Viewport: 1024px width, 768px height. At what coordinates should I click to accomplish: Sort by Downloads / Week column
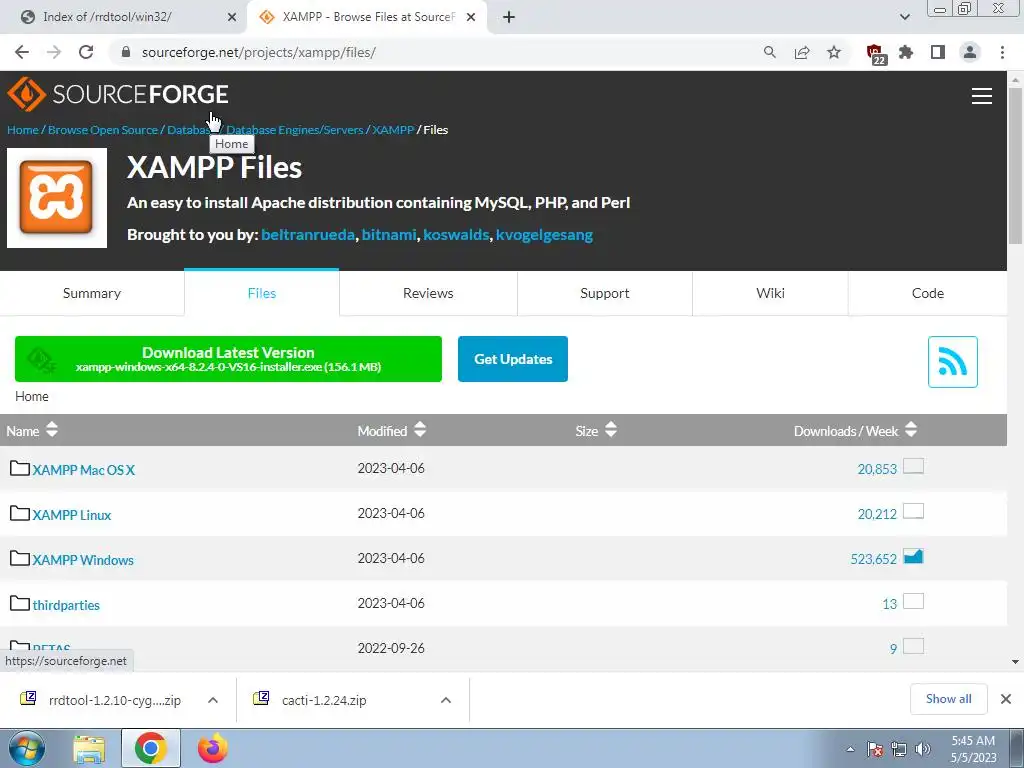[x=856, y=430]
